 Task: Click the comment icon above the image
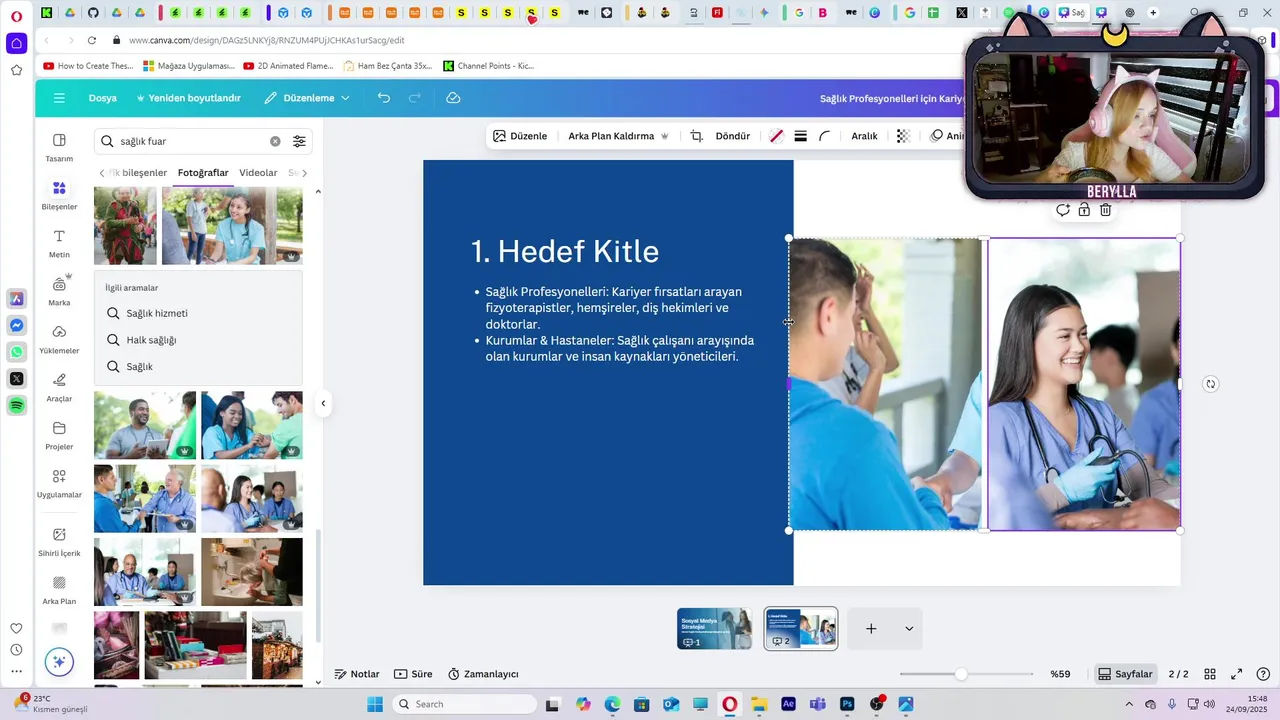click(1063, 210)
